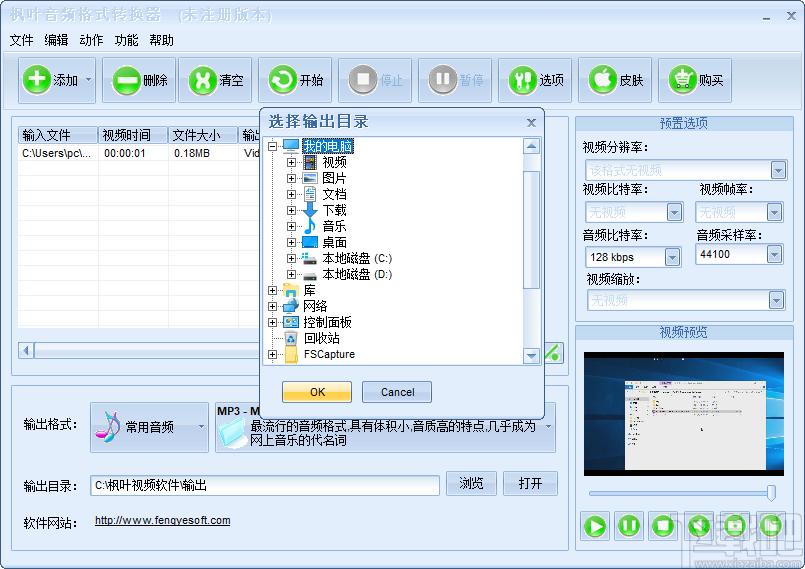Click the greyed Stop (停止) toolbar button
The image size is (805, 569).
tap(375, 80)
